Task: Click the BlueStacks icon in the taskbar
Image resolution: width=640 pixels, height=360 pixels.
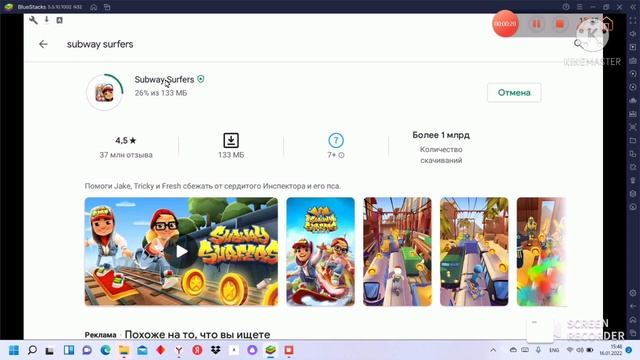Action: 270,350
